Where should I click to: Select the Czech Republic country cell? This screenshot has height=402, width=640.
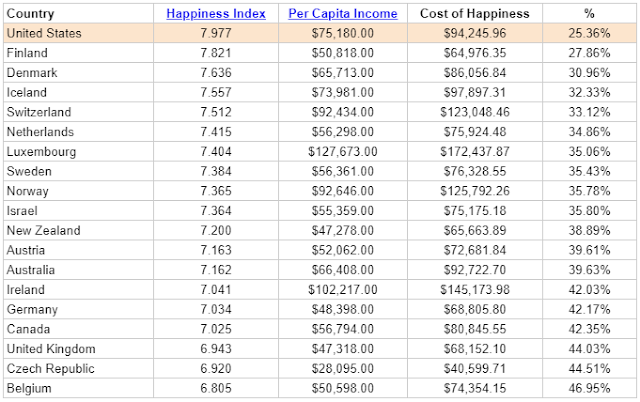tap(78, 369)
